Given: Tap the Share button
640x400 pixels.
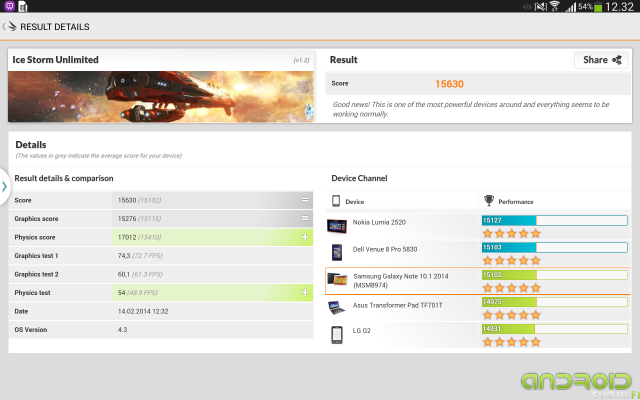Looking at the screenshot, I should click(x=601, y=60).
